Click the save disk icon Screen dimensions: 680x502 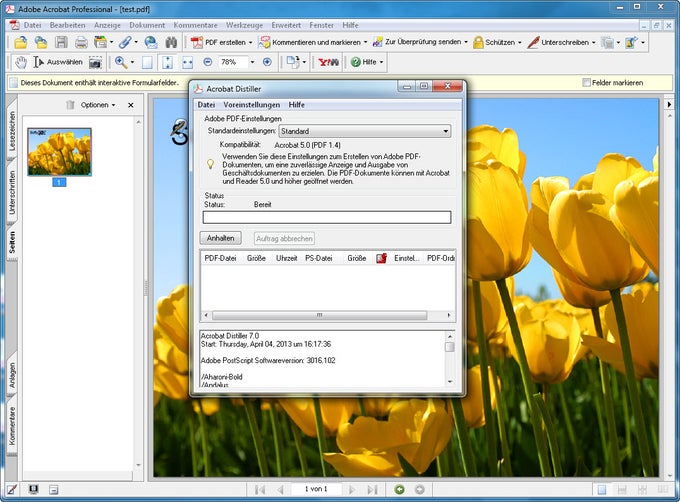(61, 42)
